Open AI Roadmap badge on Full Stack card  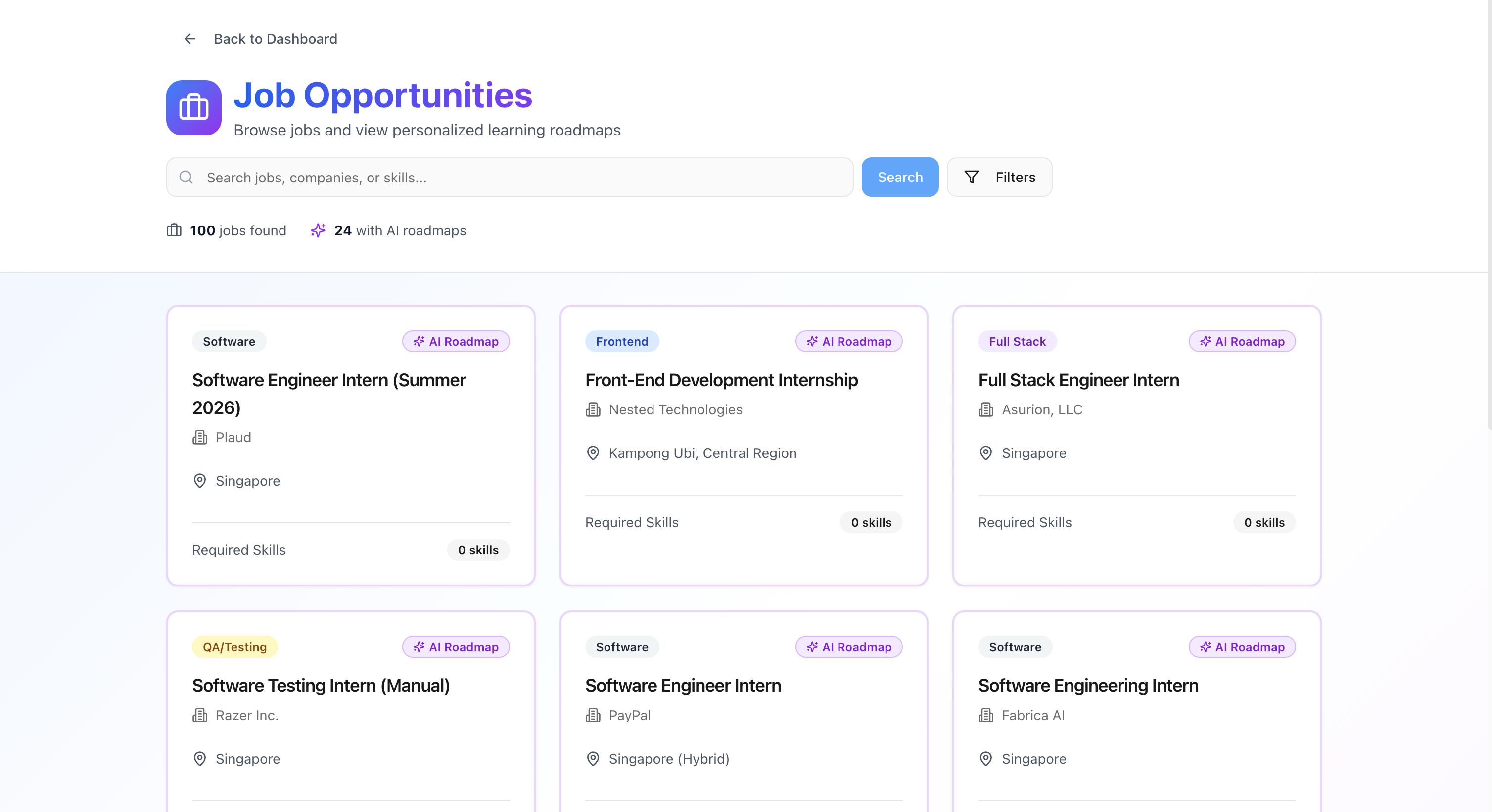click(1242, 341)
